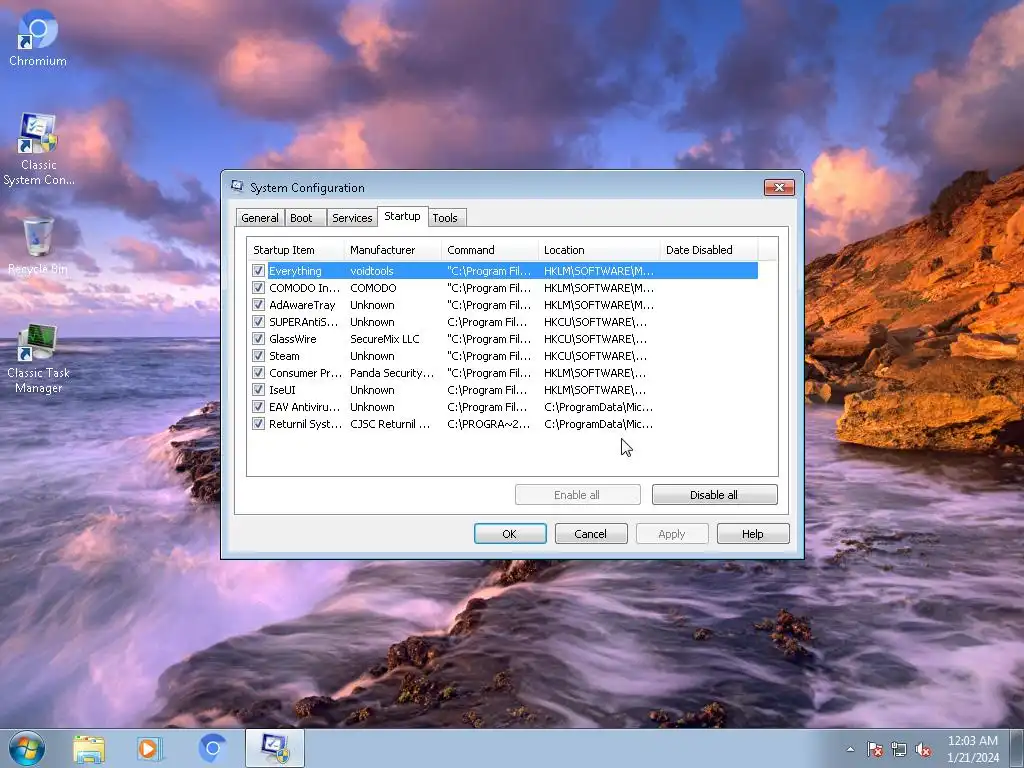Select the Panda Security manufacturer cell
This screenshot has width=1024, height=768.
(392, 372)
